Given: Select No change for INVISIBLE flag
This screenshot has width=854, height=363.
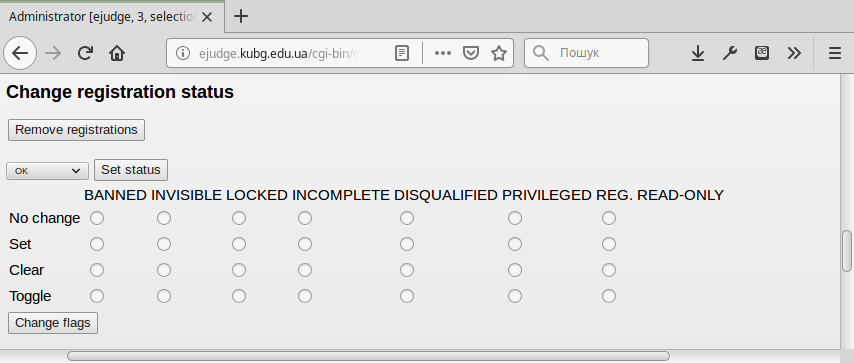Looking at the screenshot, I should (164, 218).
